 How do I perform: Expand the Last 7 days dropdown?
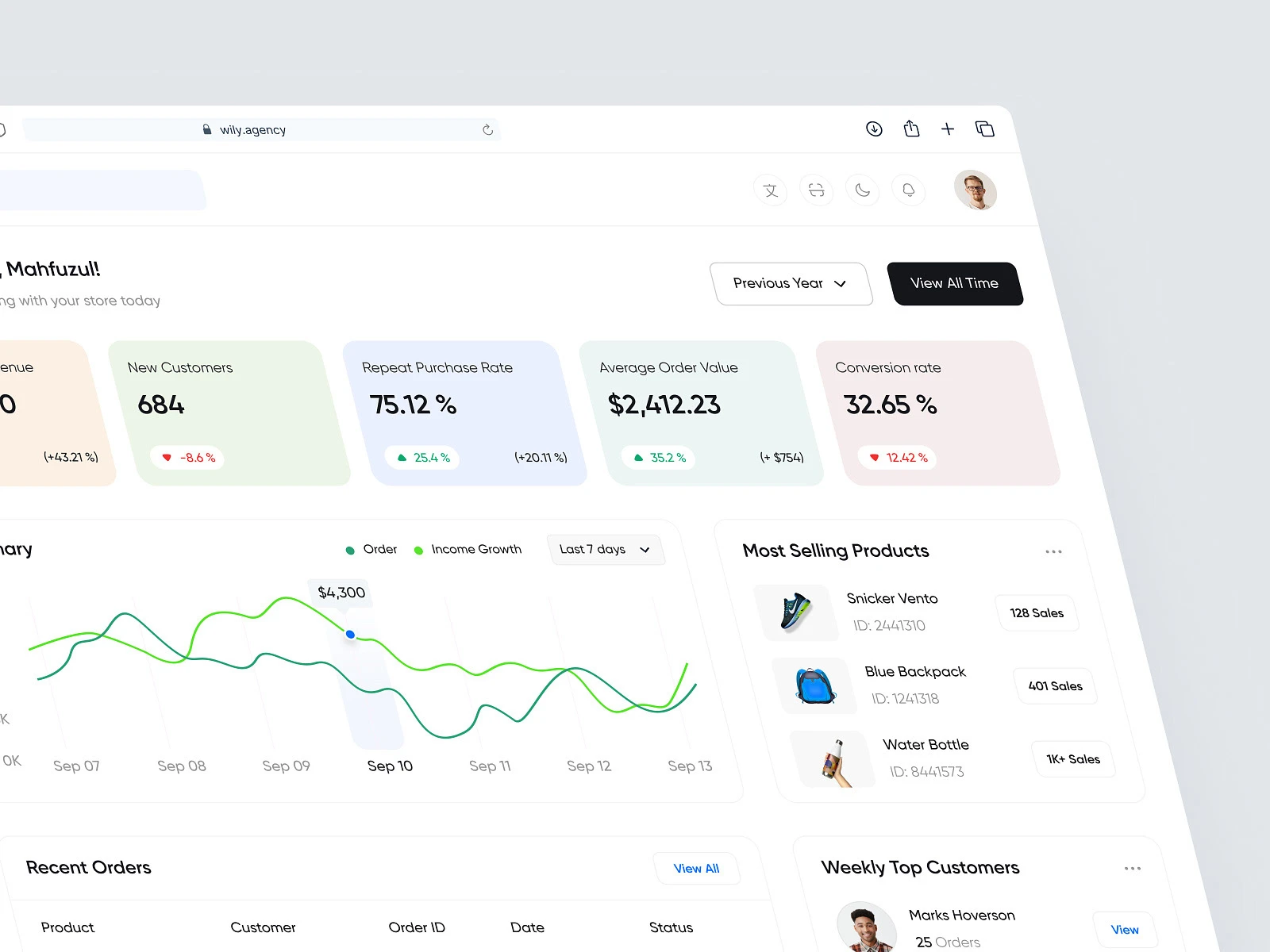click(x=606, y=549)
